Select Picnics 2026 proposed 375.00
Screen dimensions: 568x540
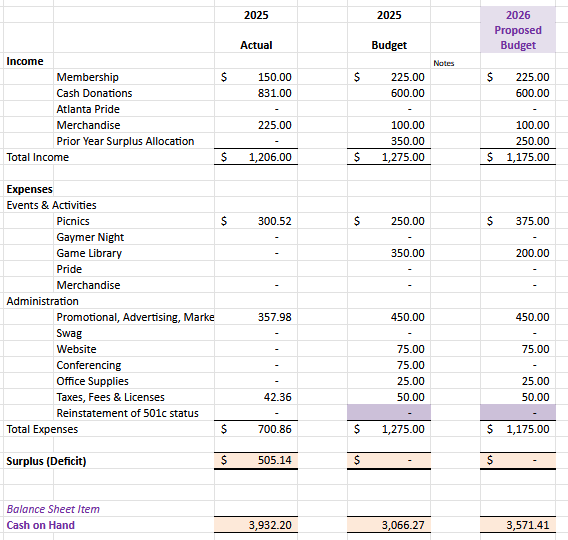coord(532,221)
